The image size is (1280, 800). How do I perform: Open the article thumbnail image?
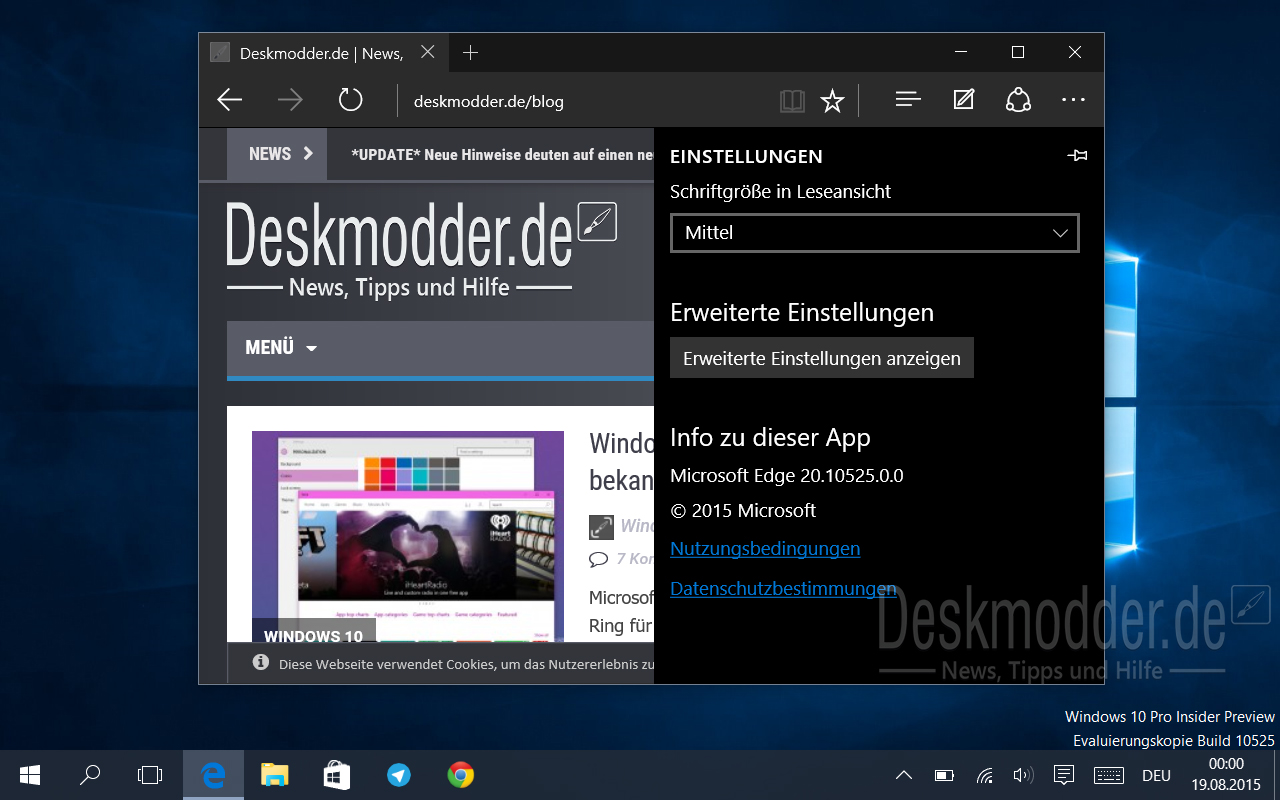point(408,536)
